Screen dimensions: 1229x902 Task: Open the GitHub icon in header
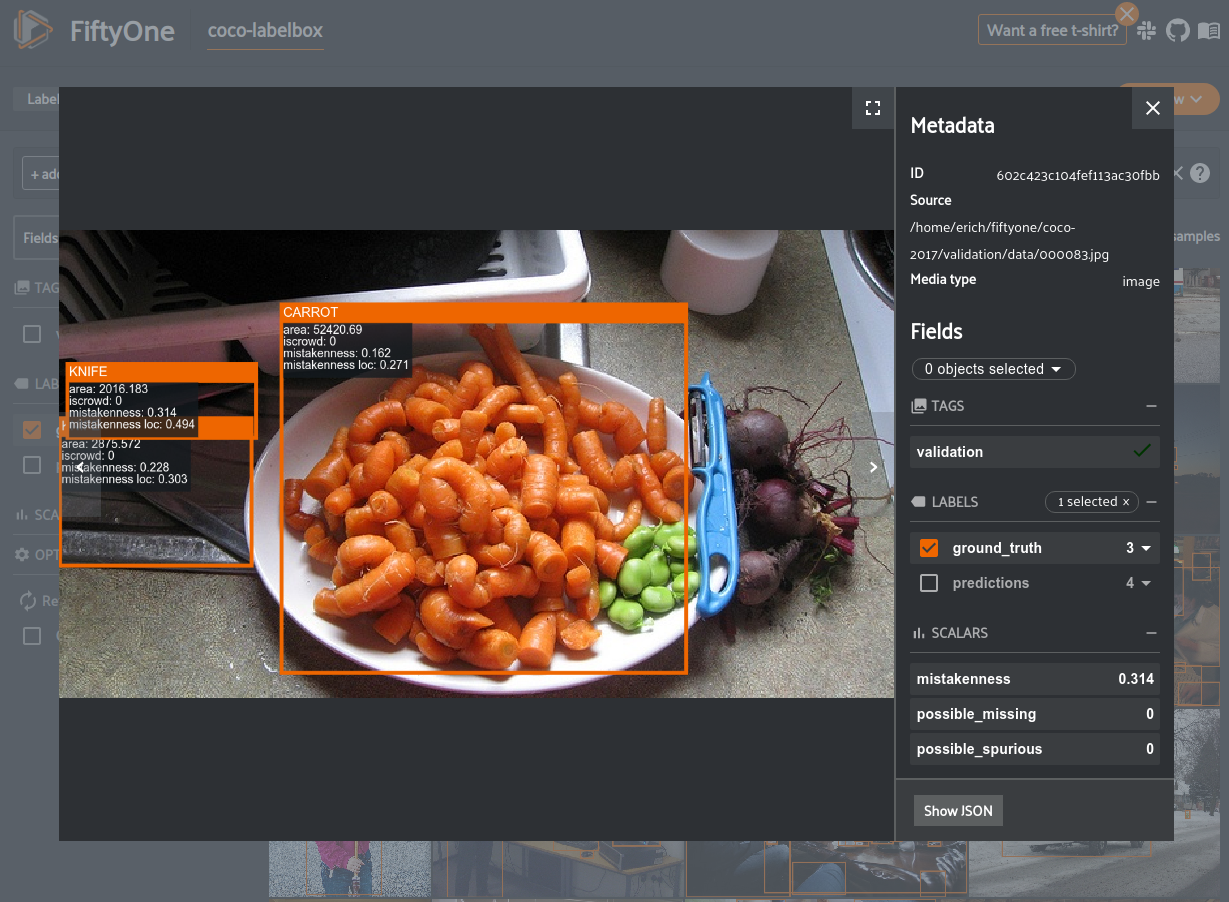tap(1178, 31)
